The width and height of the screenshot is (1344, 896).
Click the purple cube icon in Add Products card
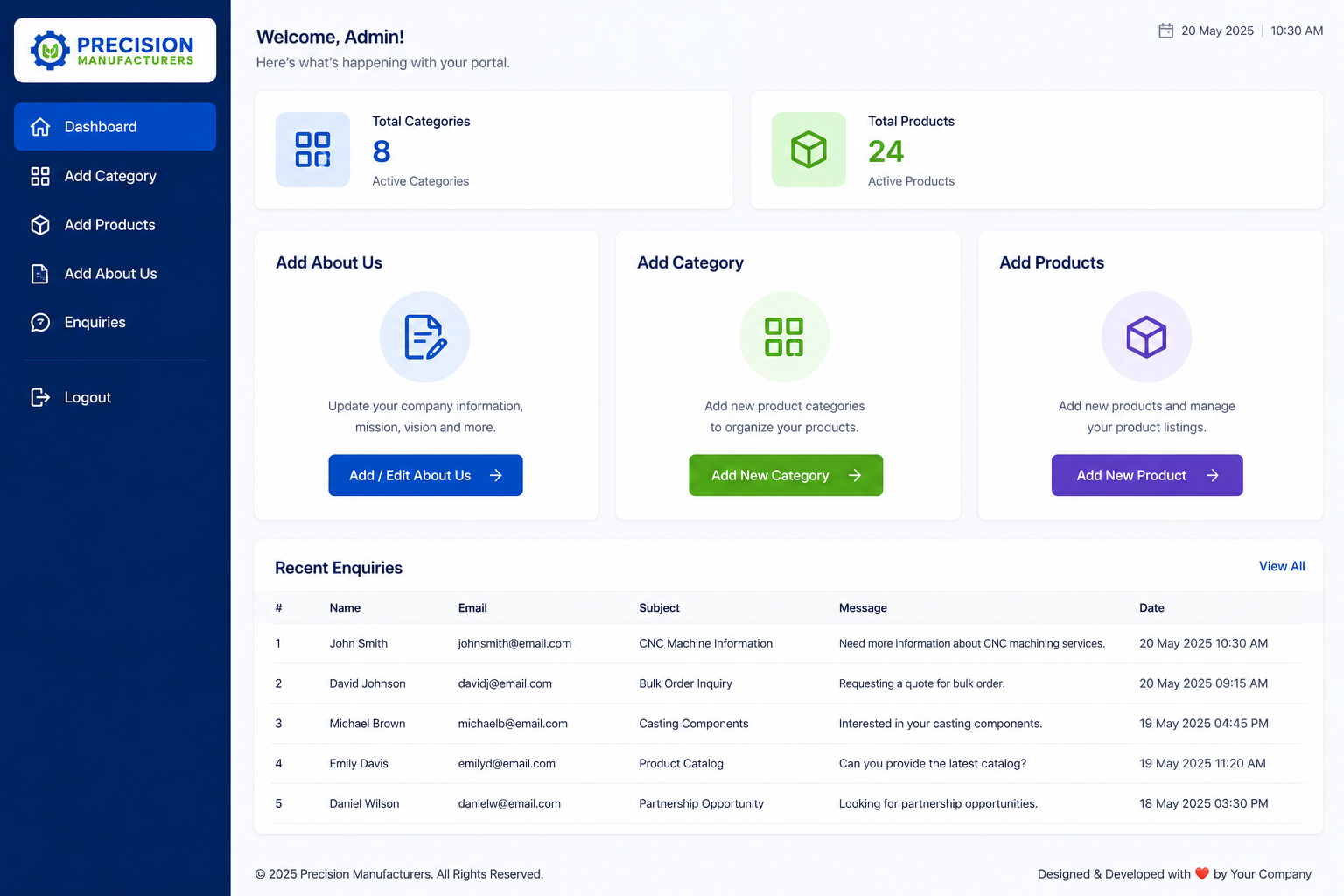(1146, 337)
